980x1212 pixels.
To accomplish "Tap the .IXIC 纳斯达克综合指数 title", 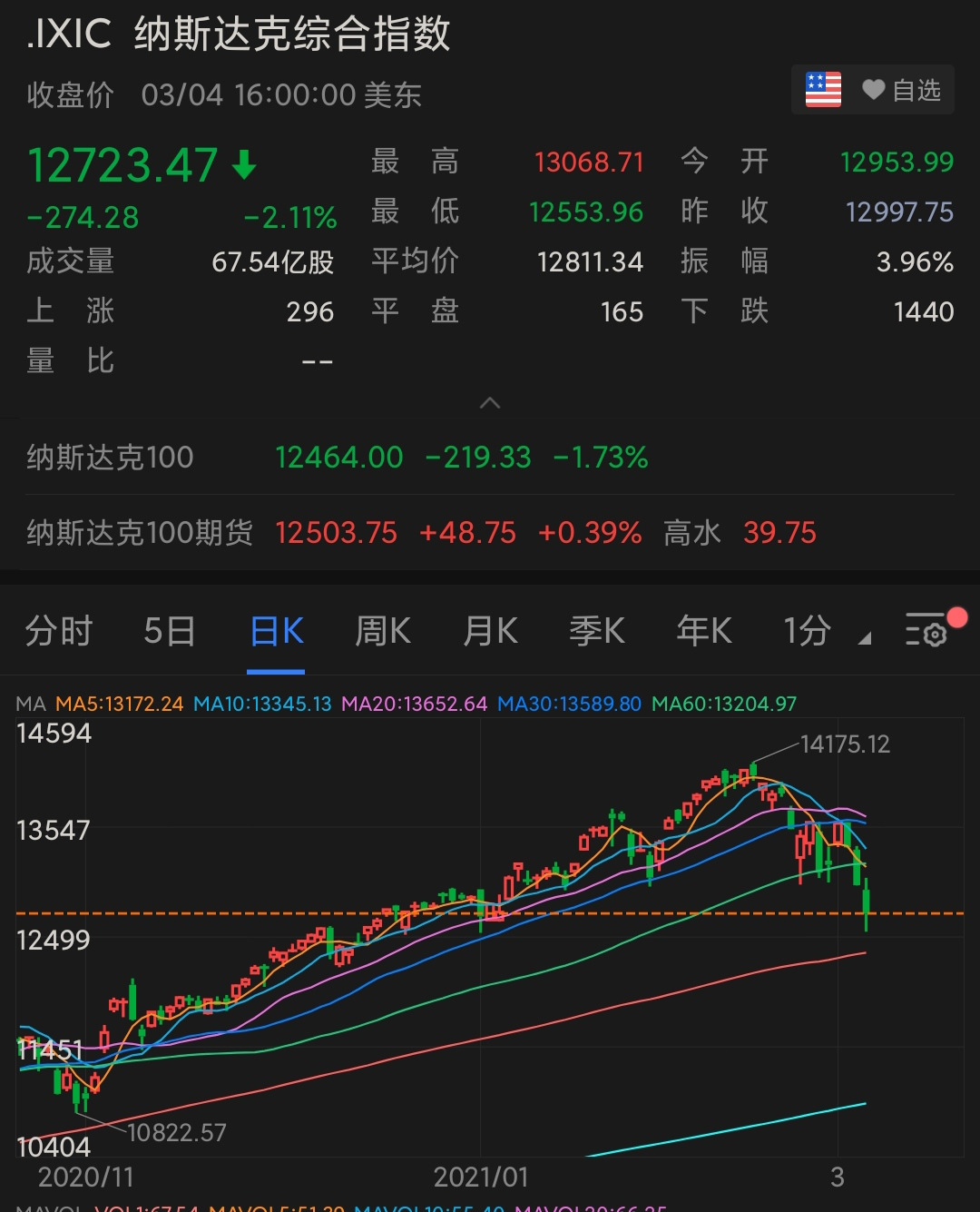I will [x=239, y=34].
